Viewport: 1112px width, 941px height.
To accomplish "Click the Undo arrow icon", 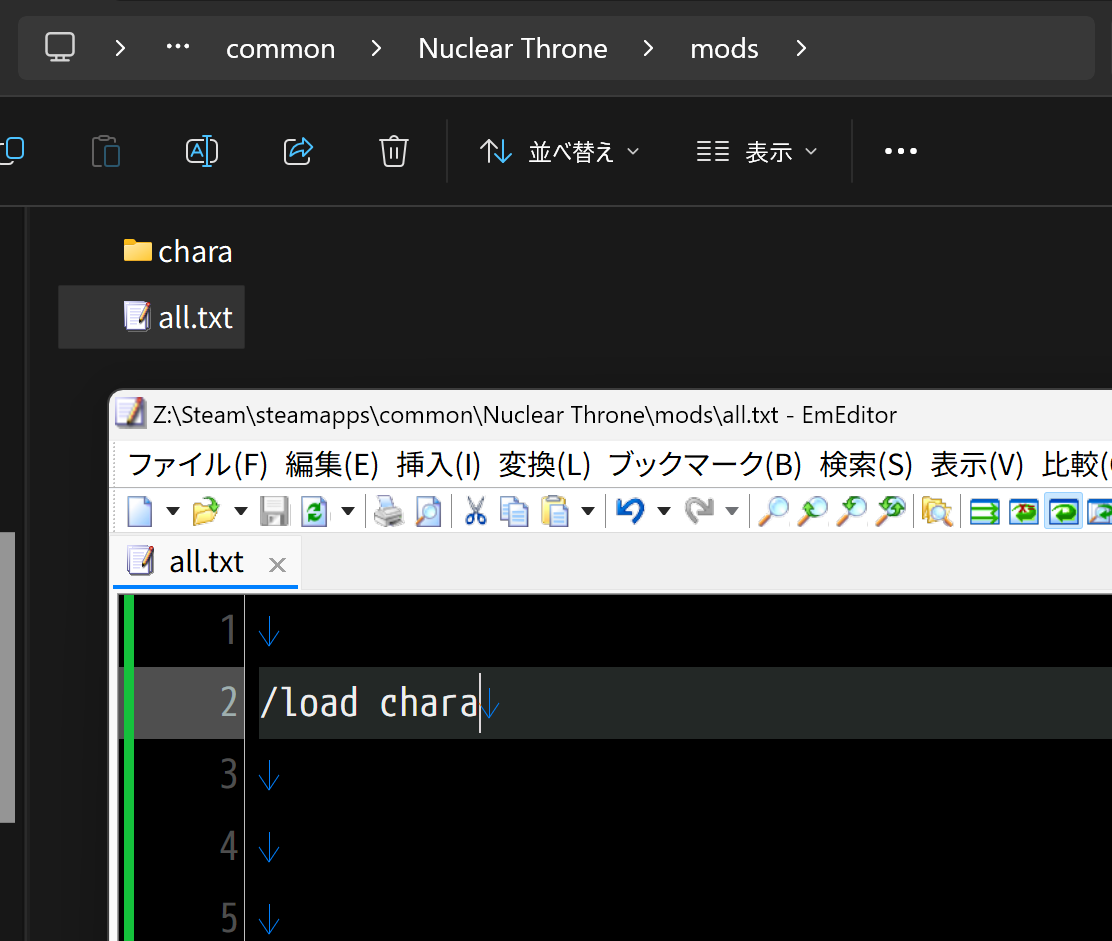I will [x=629, y=512].
